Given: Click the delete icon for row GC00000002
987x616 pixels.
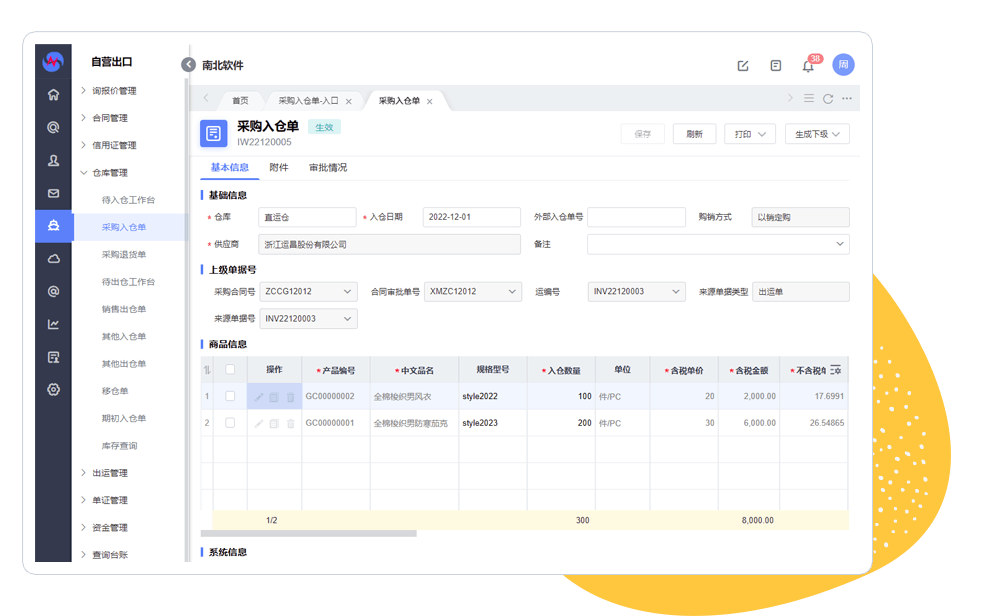Looking at the screenshot, I should tap(291, 397).
